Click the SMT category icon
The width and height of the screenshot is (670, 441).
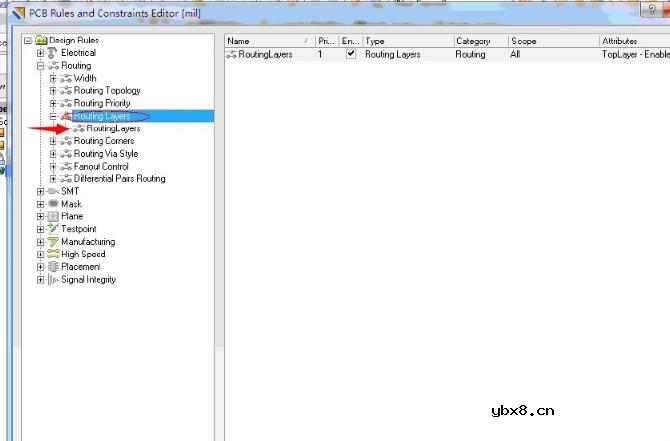(53, 191)
